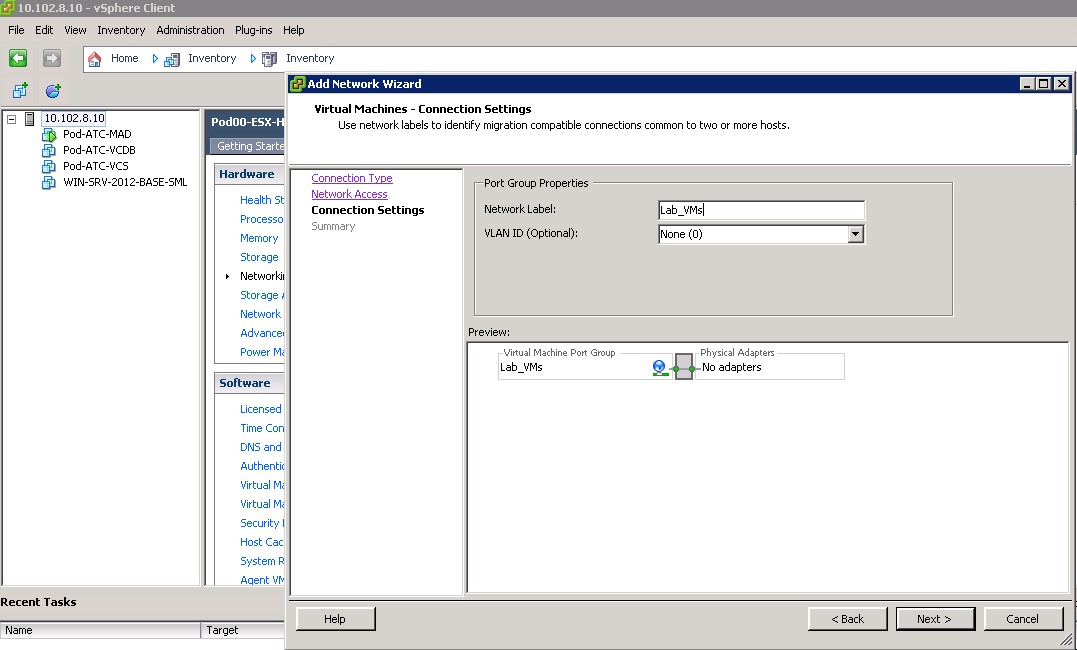
Task: Open the Plug-ins menu
Action: (x=253, y=30)
